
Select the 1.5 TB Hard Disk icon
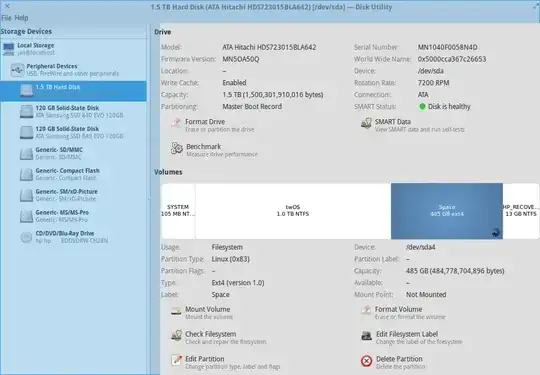click(x=27, y=91)
